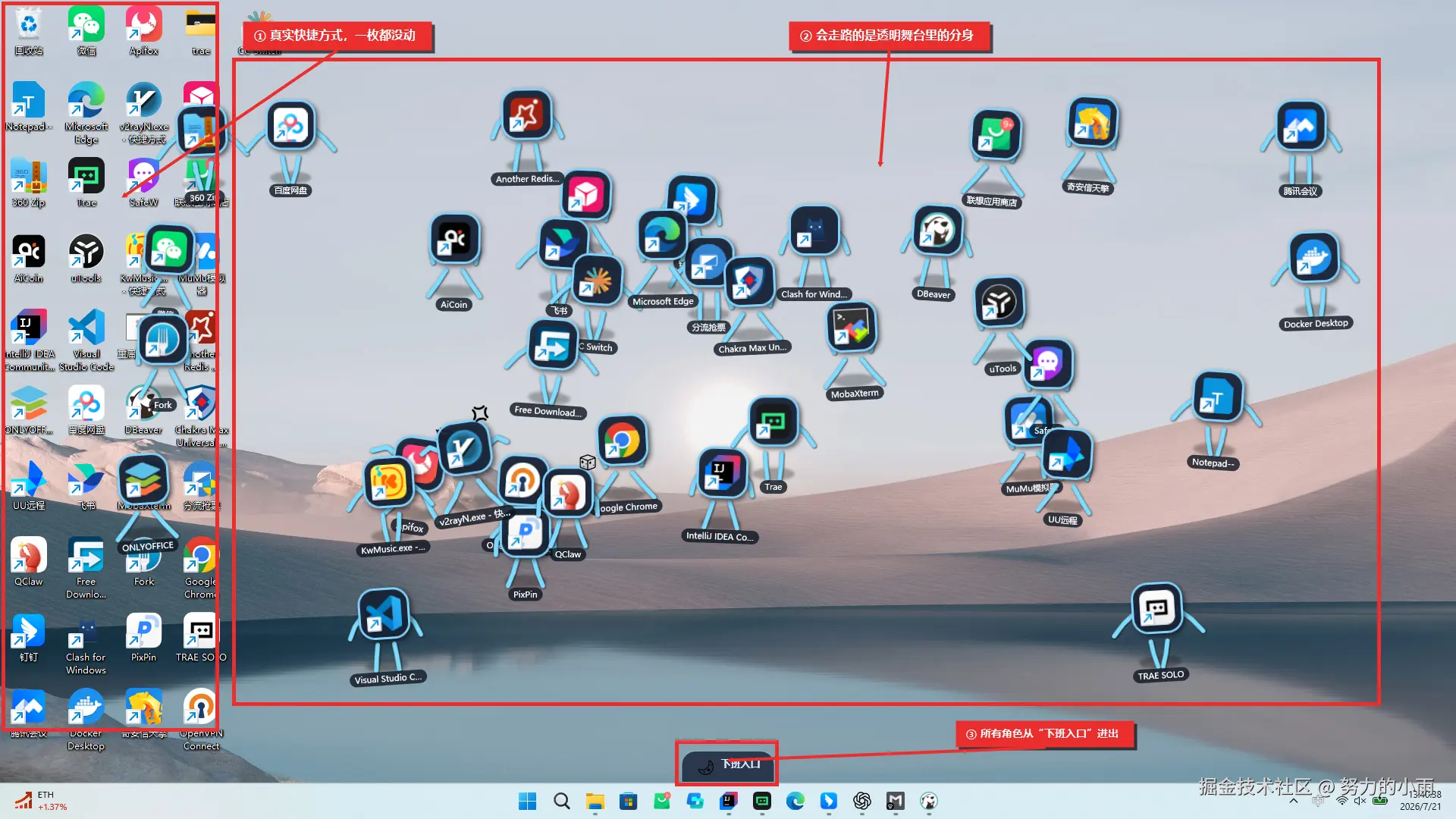
Task: Click the walking Clash for Windows character
Action: [814, 231]
